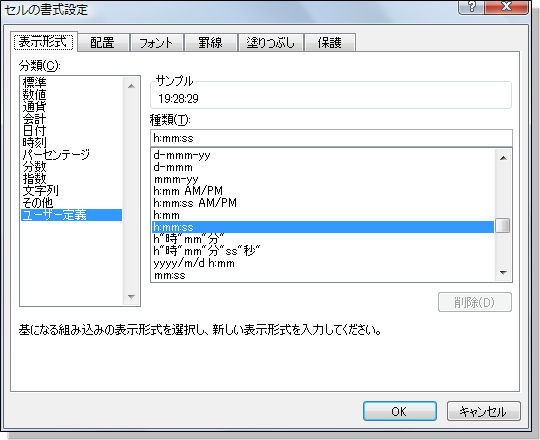Open the フォント tab
The image size is (540, 440).
[156, 43]
